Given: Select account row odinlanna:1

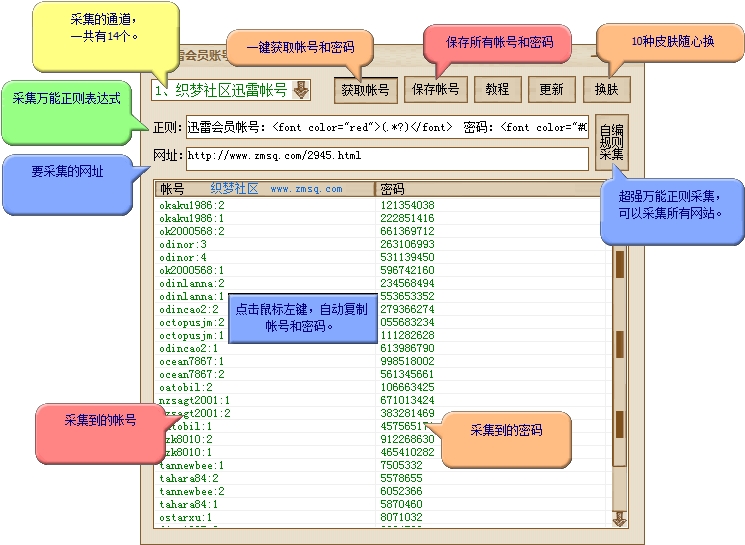Looking at the screenshot, I should 192,296.
